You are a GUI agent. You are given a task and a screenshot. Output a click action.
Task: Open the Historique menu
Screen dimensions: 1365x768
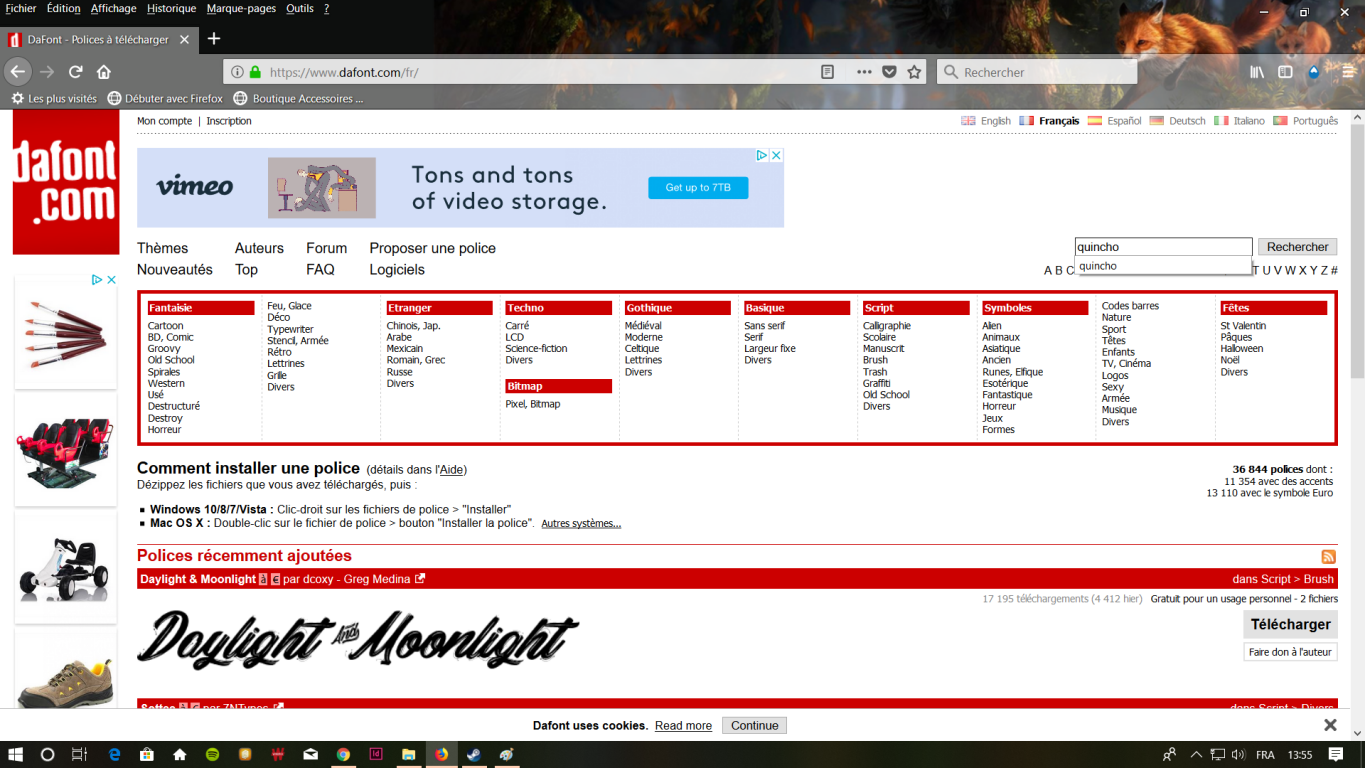click(171, 8)
